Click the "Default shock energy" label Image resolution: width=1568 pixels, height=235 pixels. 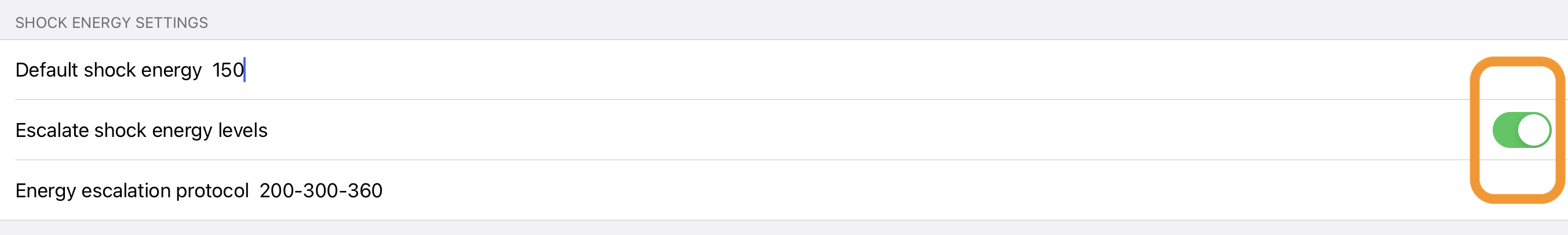click(108, 70)
